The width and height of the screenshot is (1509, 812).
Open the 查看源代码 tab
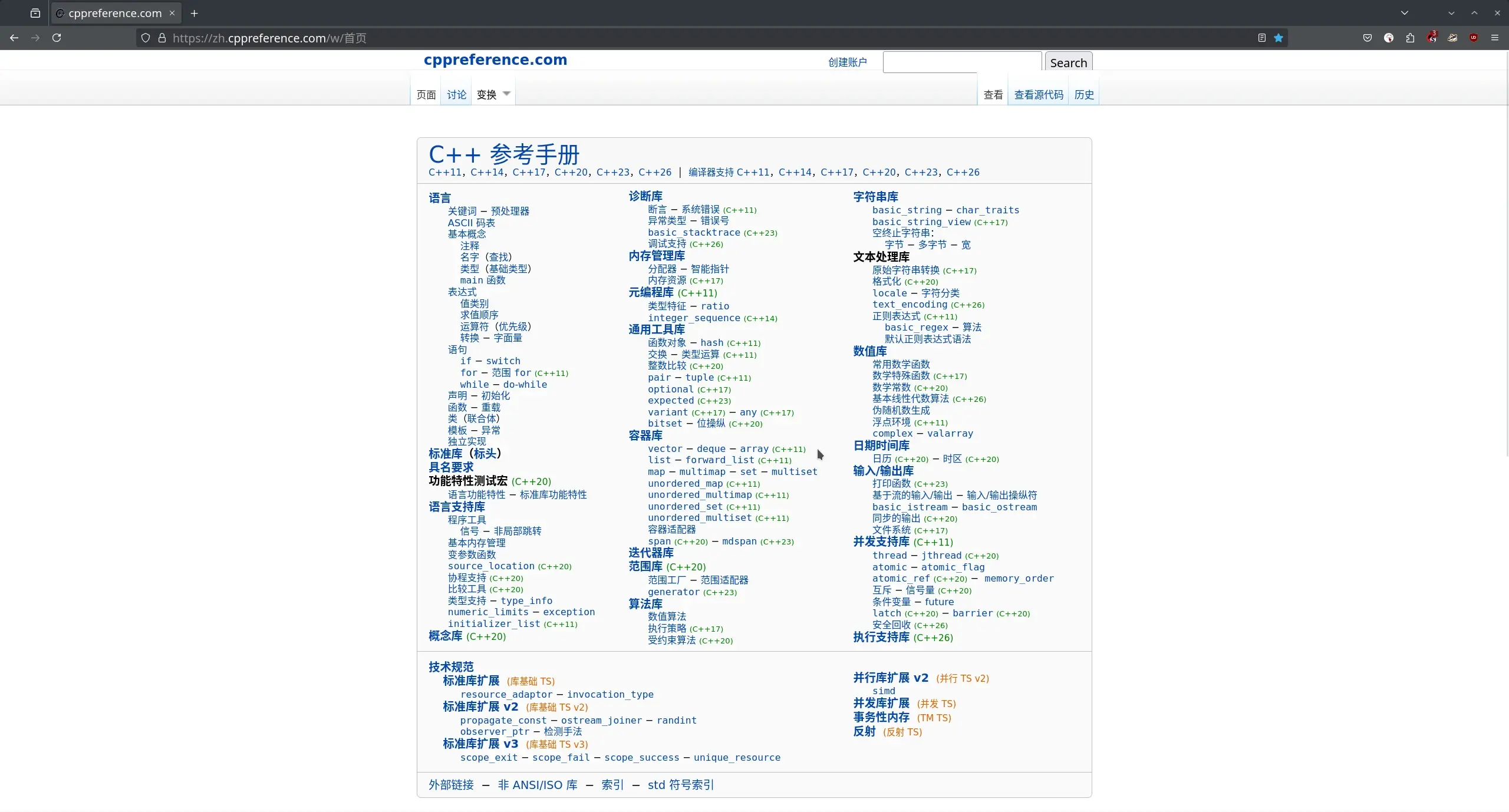click(1039, 94)
